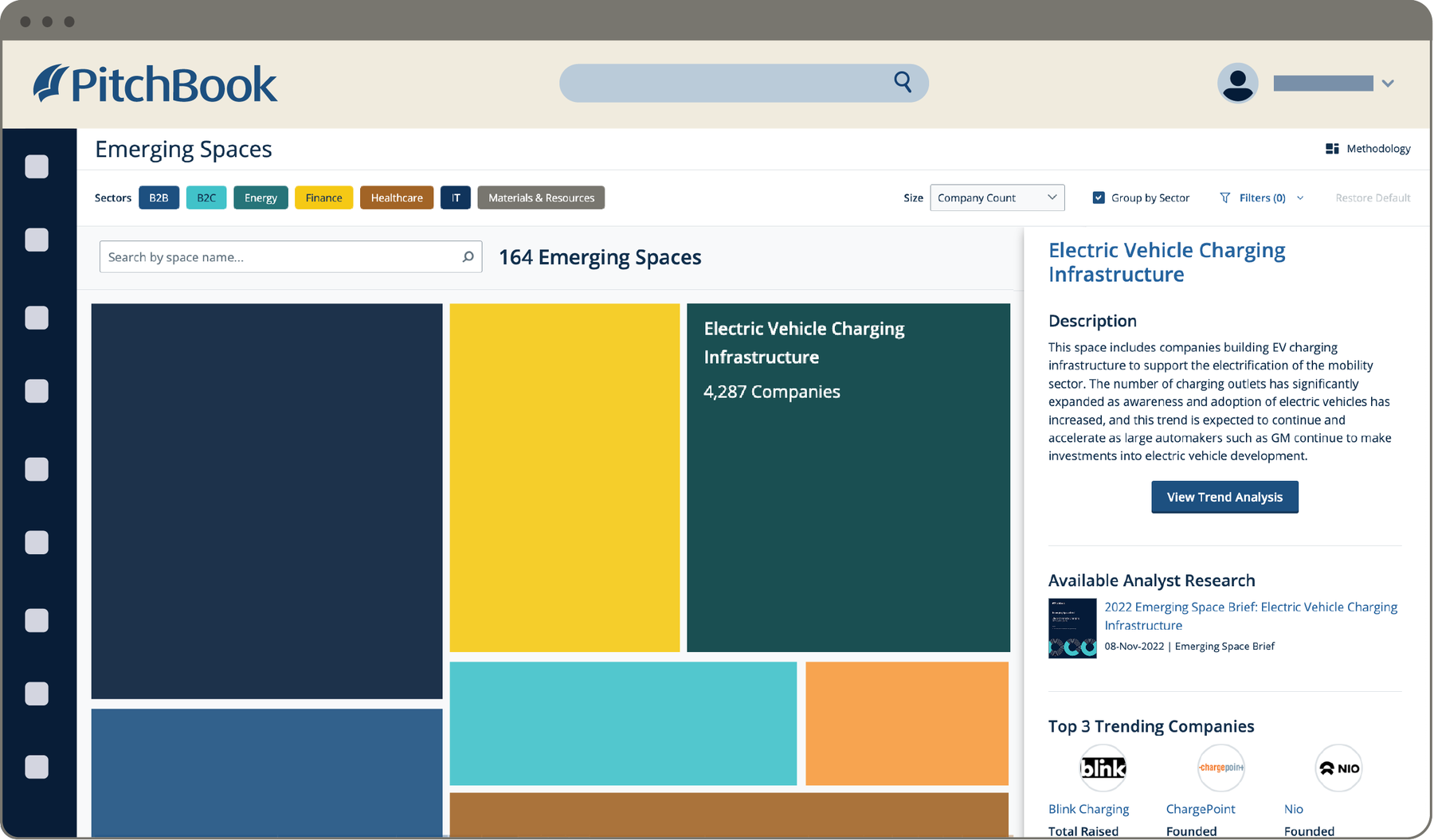
Task: Open the Nio company link
Action: point(1294,809)
